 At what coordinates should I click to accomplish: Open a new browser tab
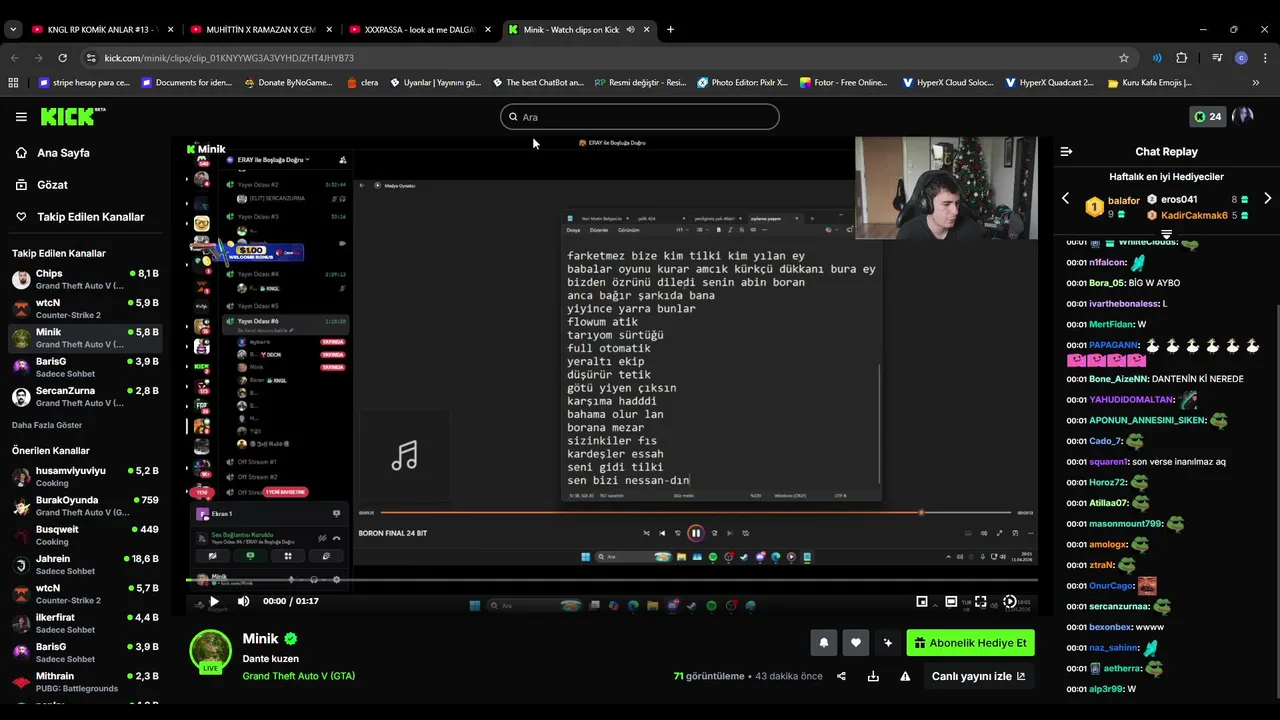[x=670, y=29]
